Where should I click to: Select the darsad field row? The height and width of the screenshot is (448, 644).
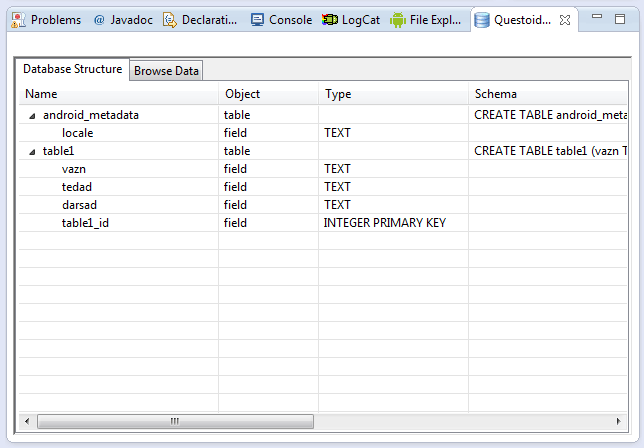pyautogui.click(x=323, y=204)
